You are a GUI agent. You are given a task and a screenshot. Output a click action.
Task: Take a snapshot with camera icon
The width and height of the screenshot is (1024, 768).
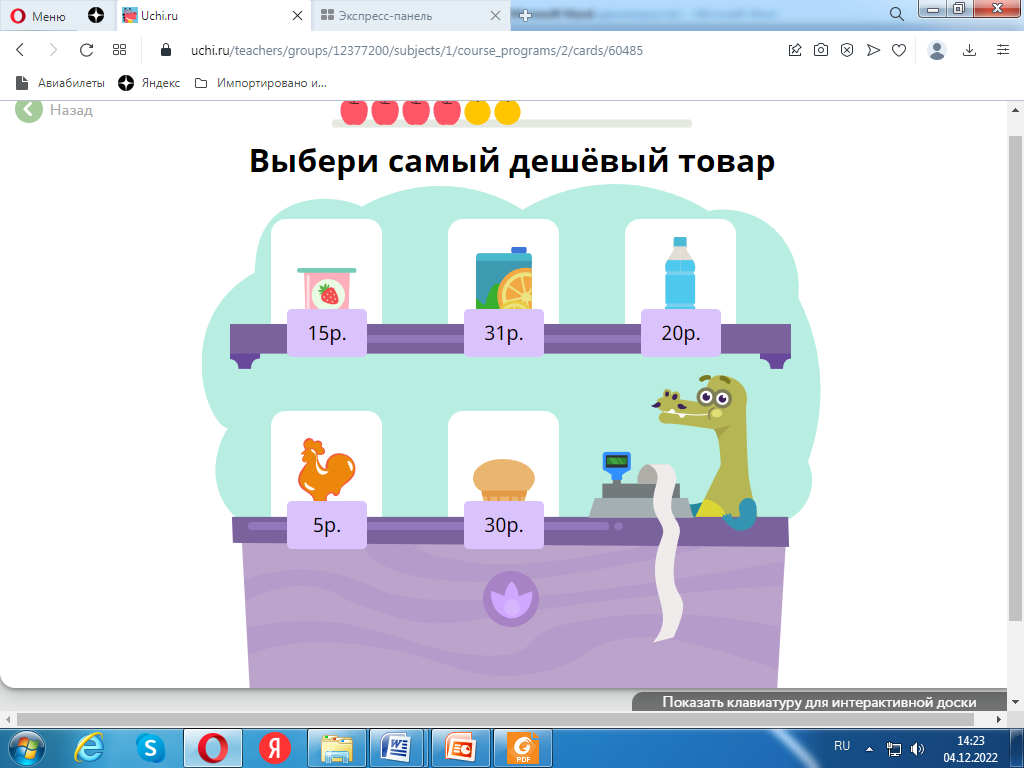pyautogui.click(x=821, y=50)
